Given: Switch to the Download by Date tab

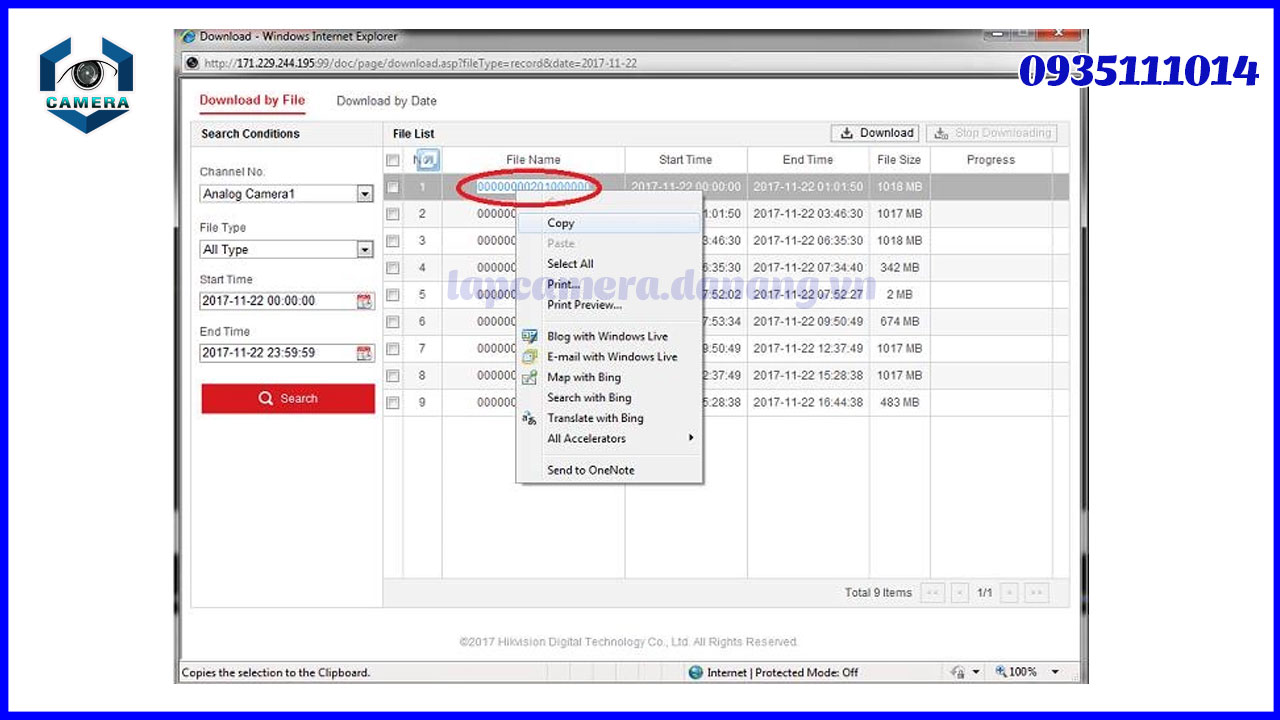Looking at the screenshot, I should 386,101.
